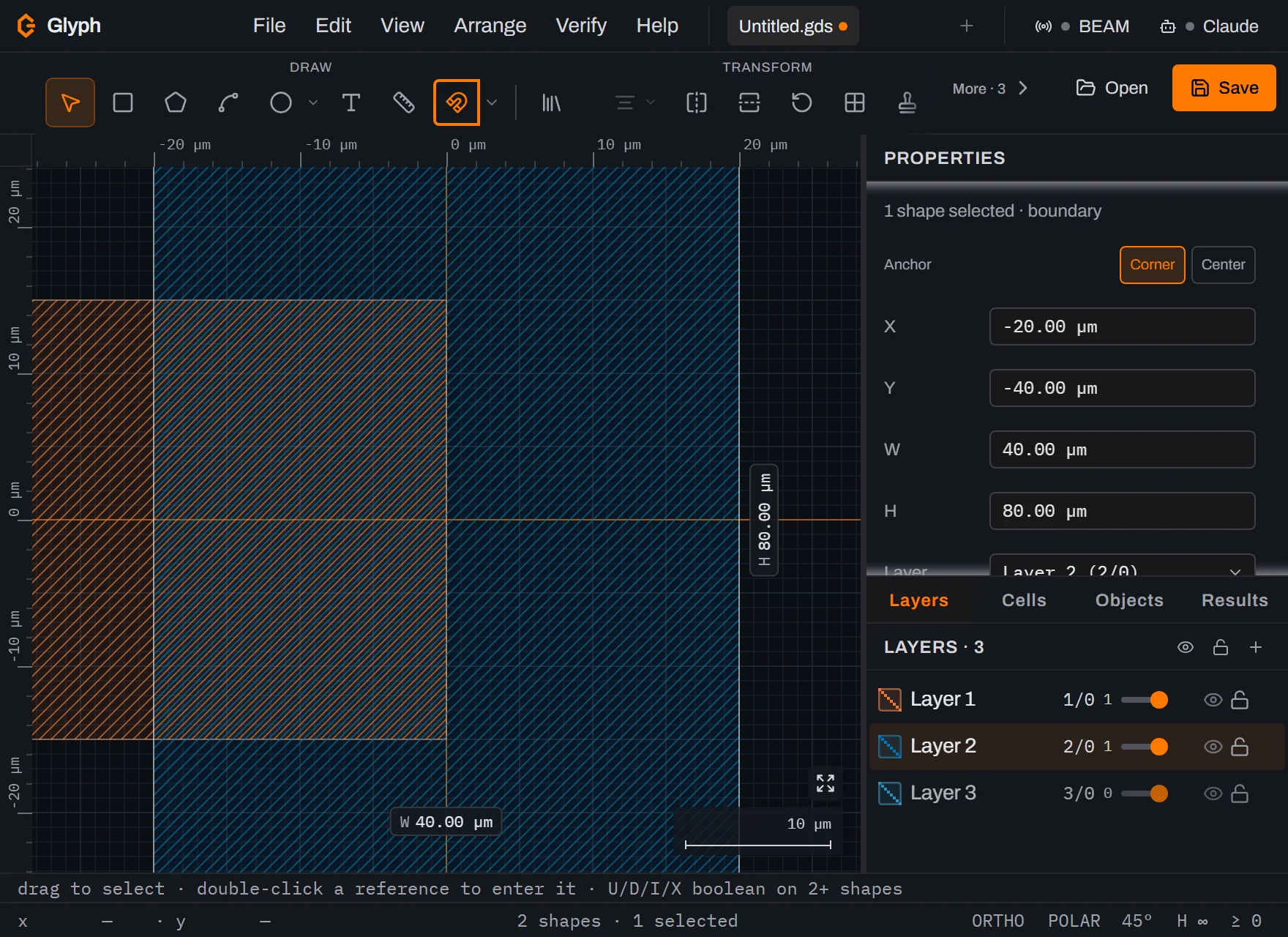The image size is (1288, 937).
Task: Add a new document tab
Action: pyautogui.click(x=967, y=26)
